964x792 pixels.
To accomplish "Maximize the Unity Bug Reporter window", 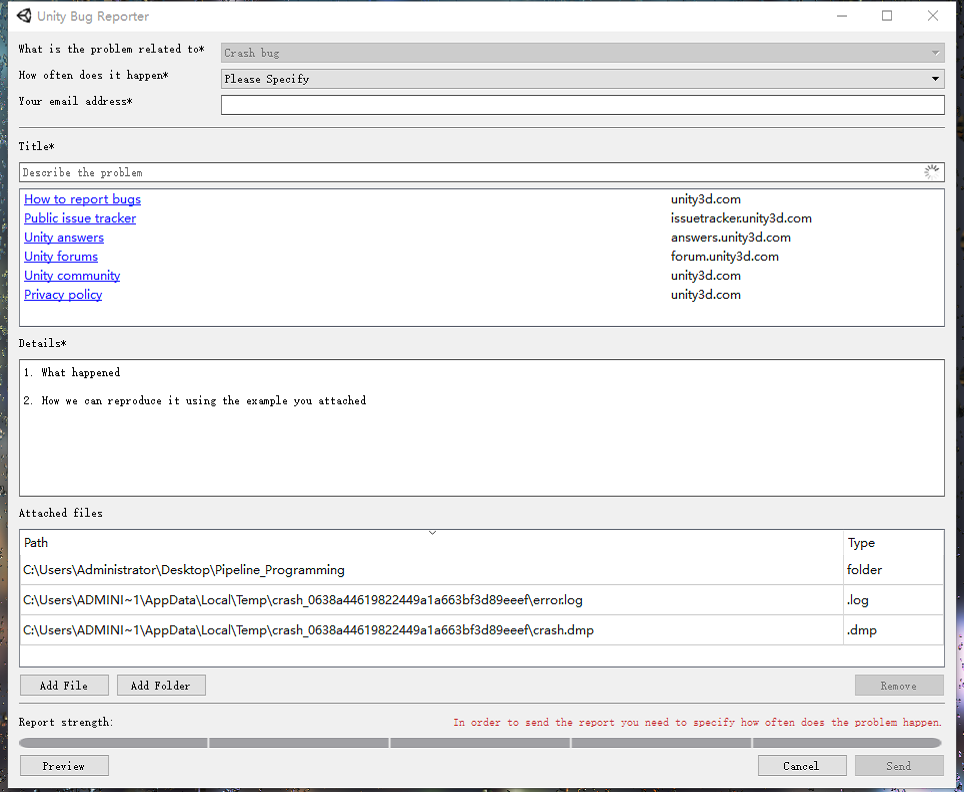I will coord(887,16).
